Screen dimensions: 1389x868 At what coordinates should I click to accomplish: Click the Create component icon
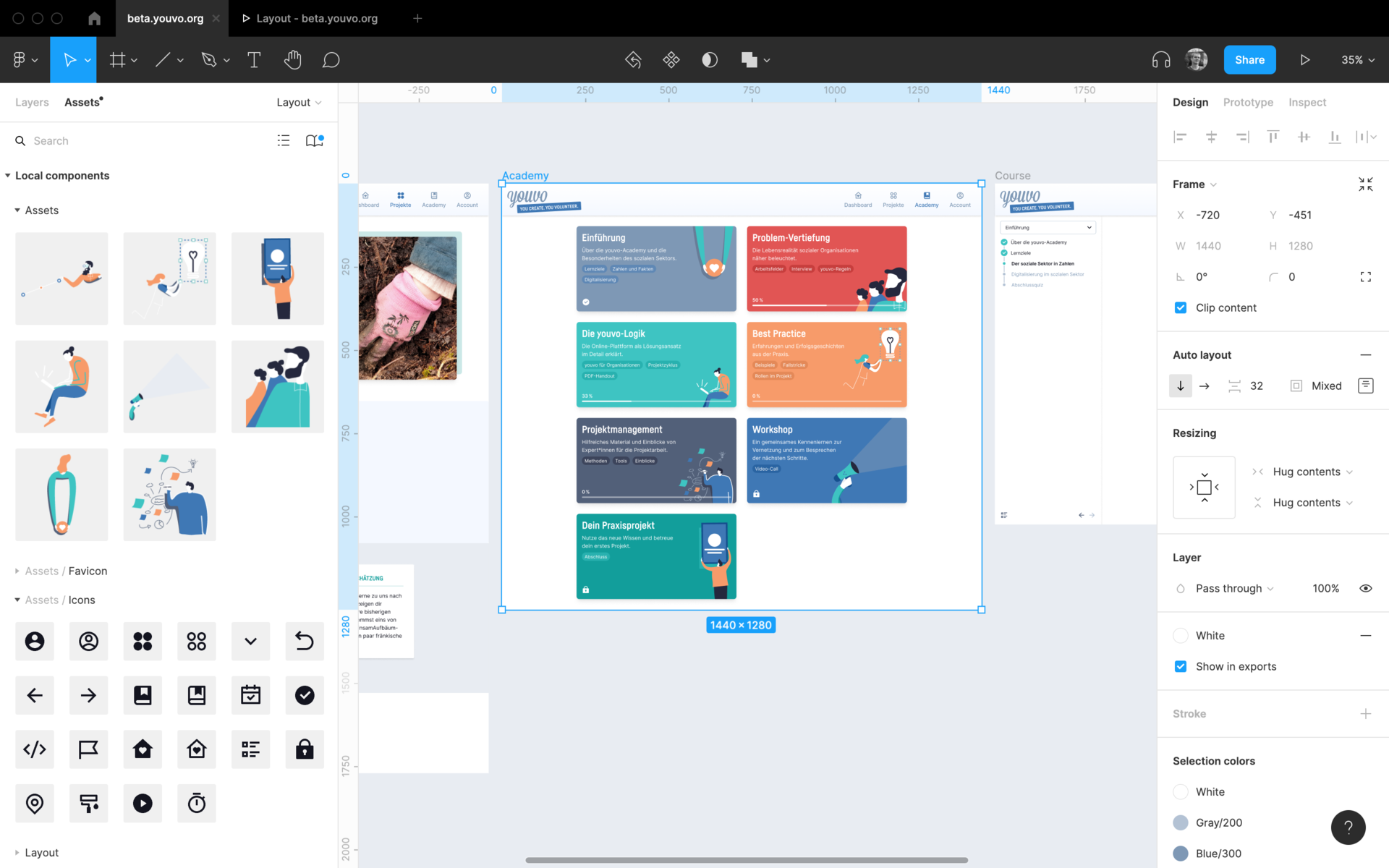pos(671,60)
